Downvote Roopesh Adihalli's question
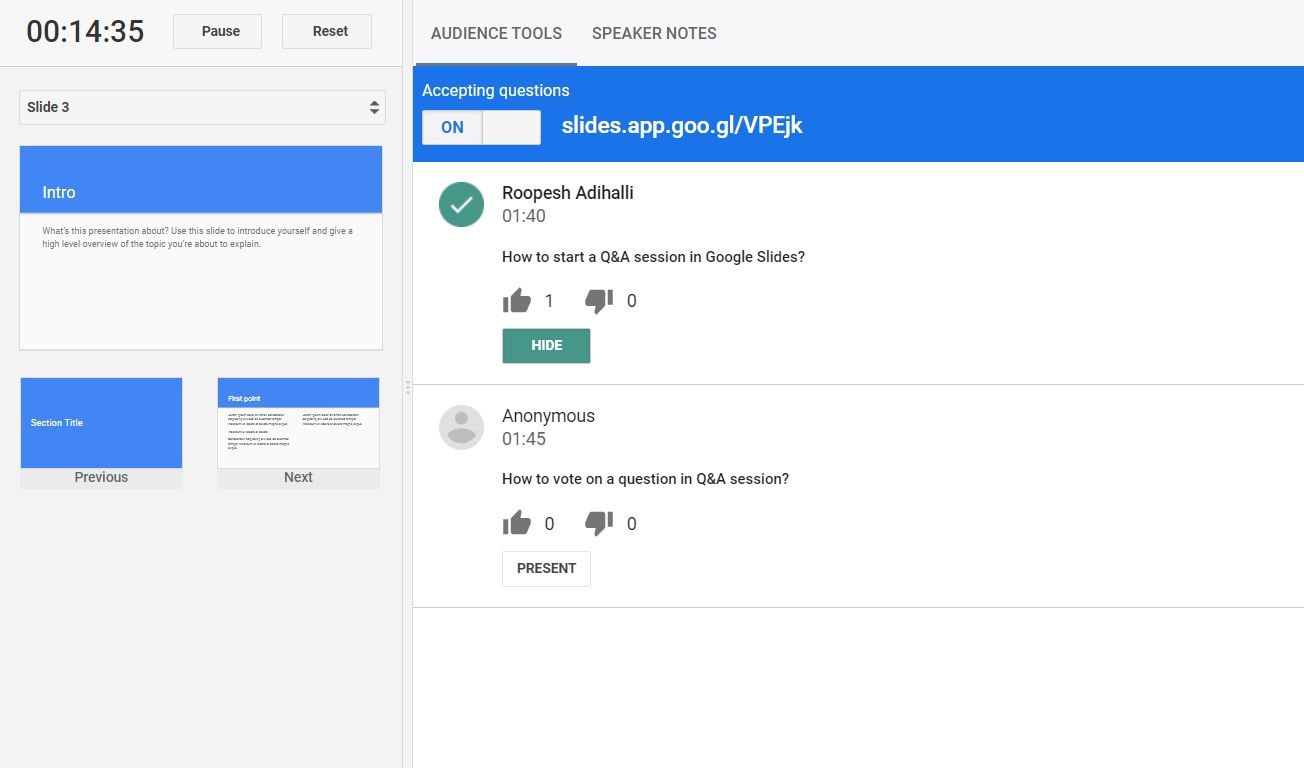Image resolution: width=1304 pixels, height=768 pixels. (x=597, y=298)
